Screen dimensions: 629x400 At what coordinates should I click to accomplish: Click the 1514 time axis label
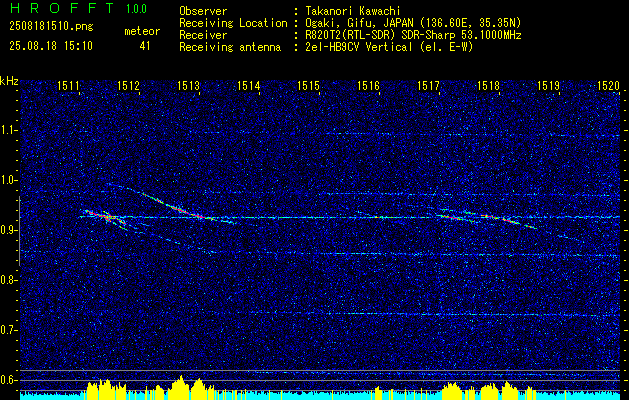point(249,85)
